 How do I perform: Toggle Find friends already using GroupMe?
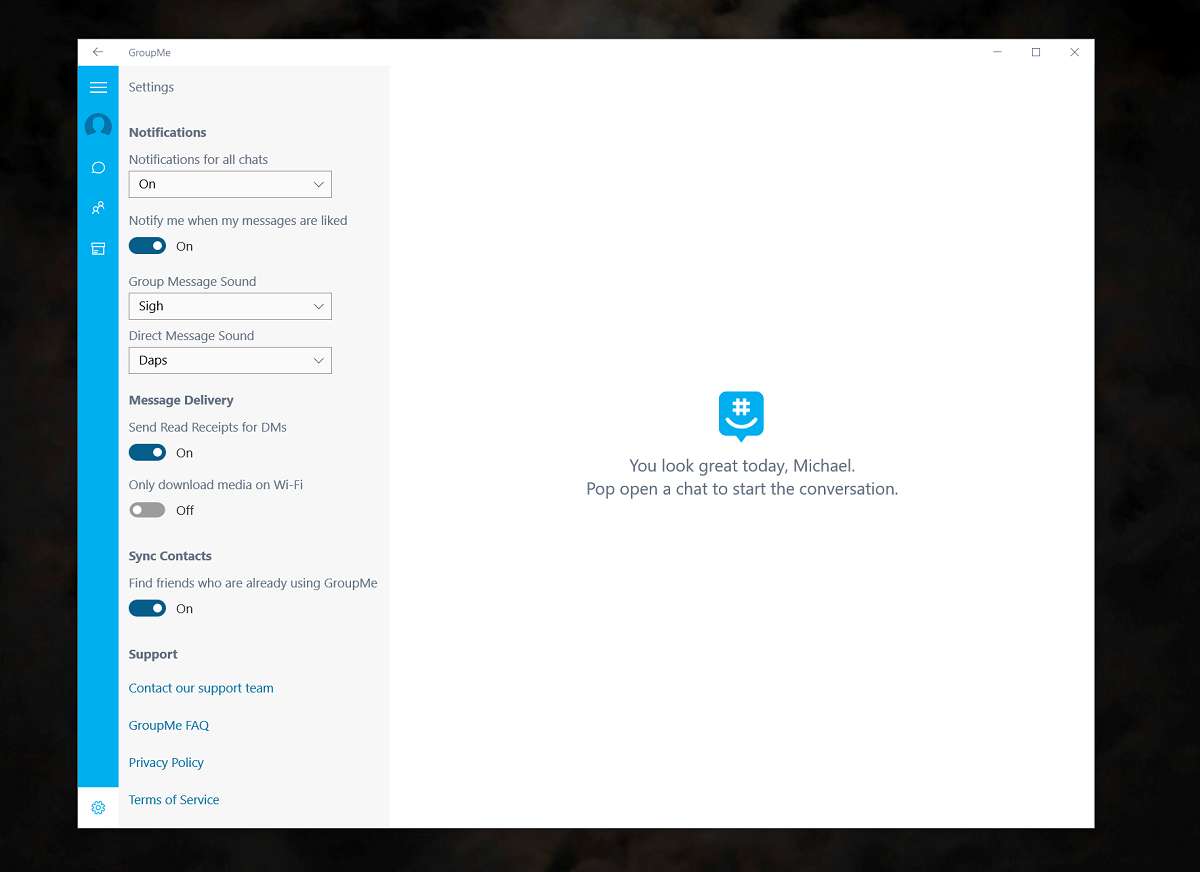[x=147, y=609]
